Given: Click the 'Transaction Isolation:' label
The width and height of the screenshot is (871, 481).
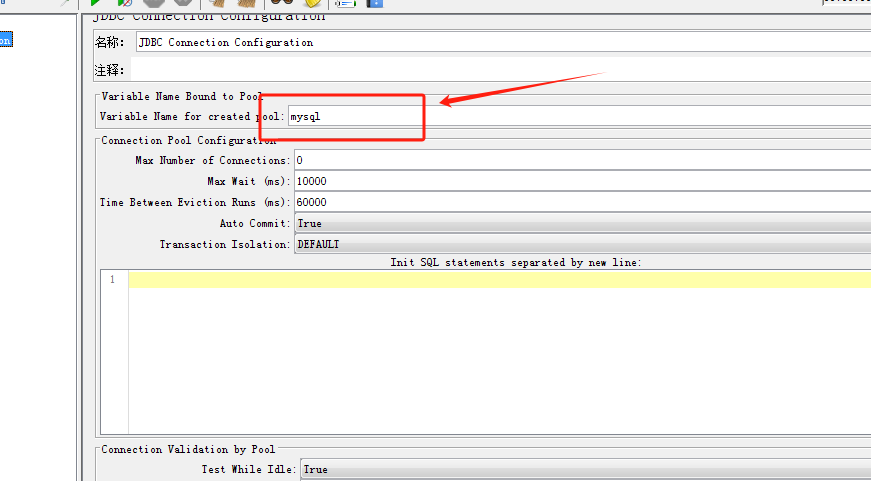Looking at the screenshot, I should [226, 244].
